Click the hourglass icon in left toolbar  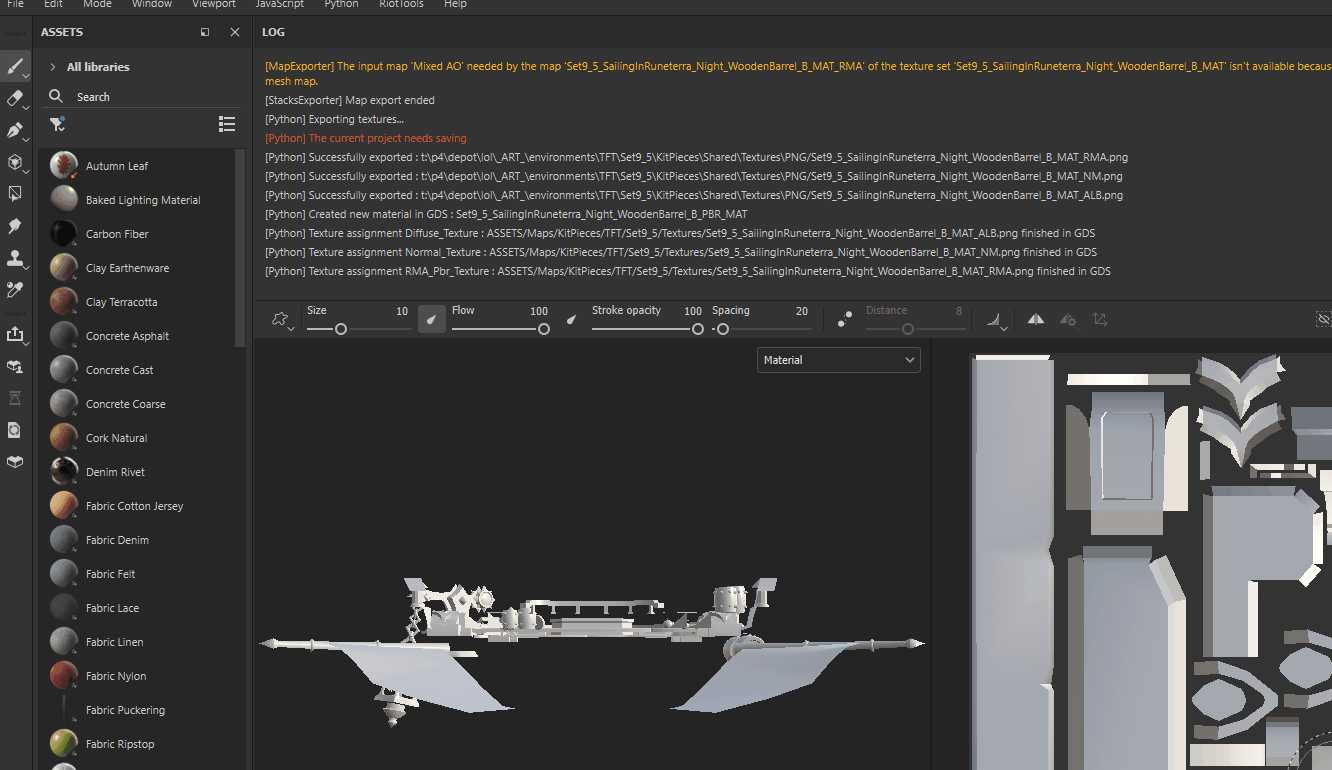coord(15,398)
